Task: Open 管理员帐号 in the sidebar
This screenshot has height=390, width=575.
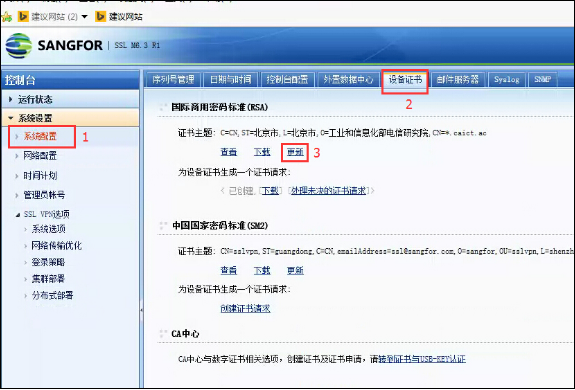Action: coord(44,195)
